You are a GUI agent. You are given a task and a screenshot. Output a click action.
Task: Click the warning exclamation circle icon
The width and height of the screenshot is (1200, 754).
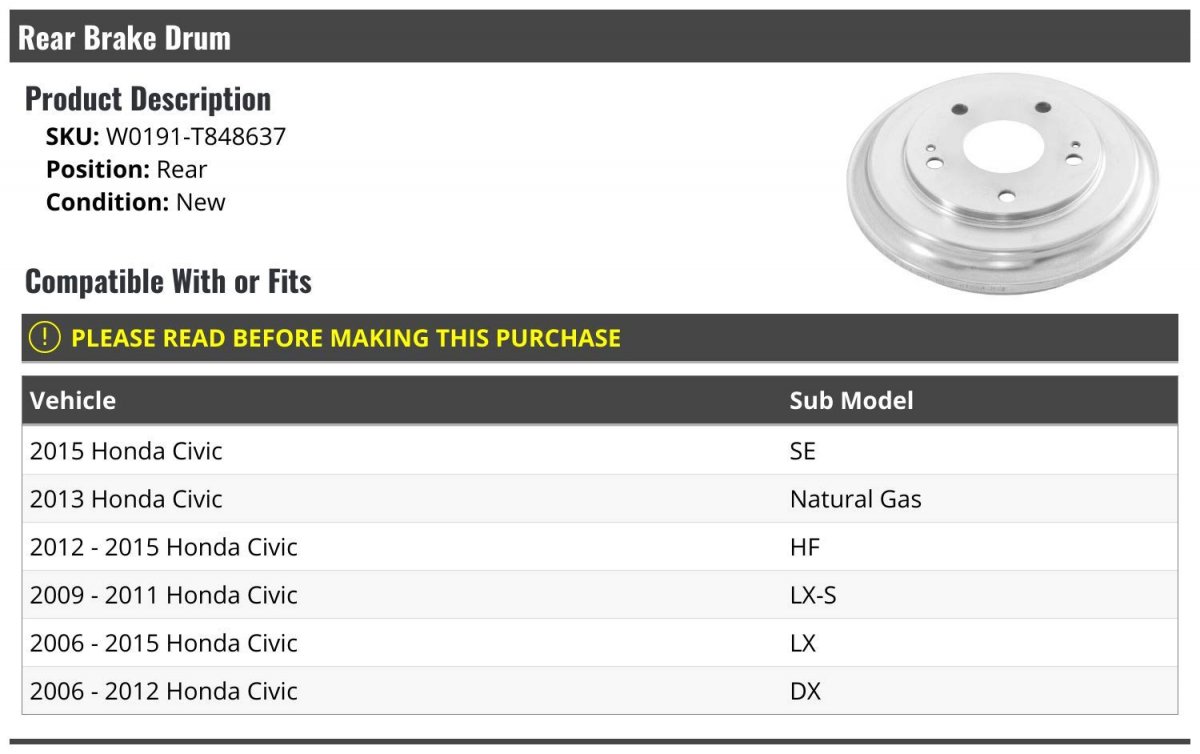coord(45,337)
